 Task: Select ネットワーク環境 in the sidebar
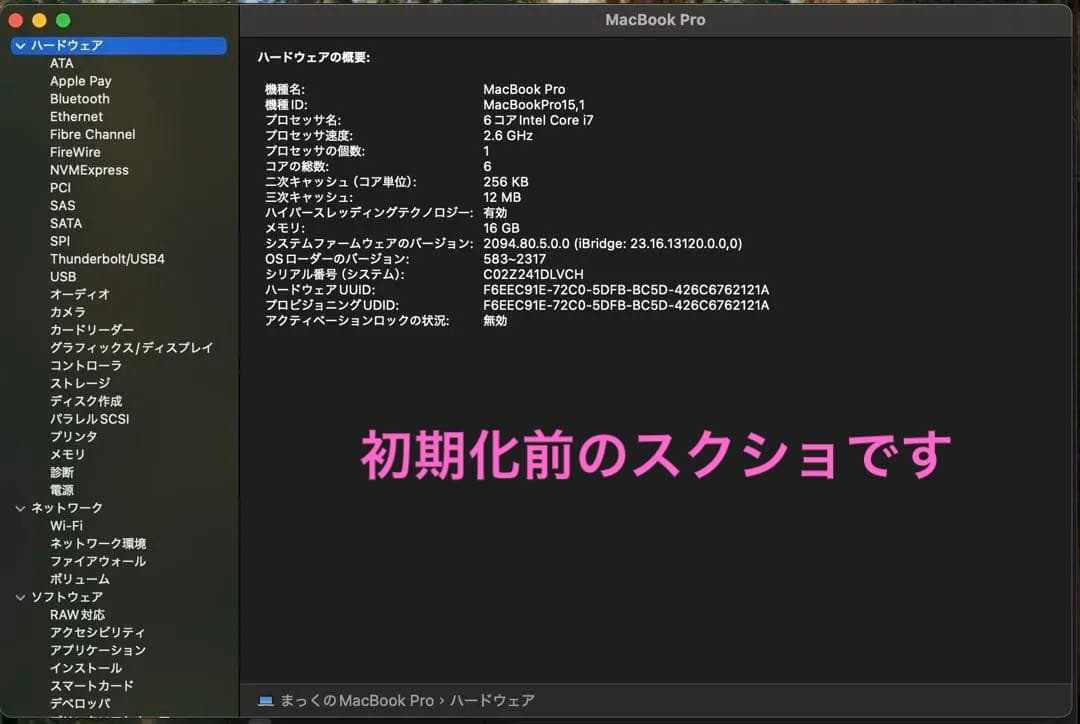pos(98,544)
